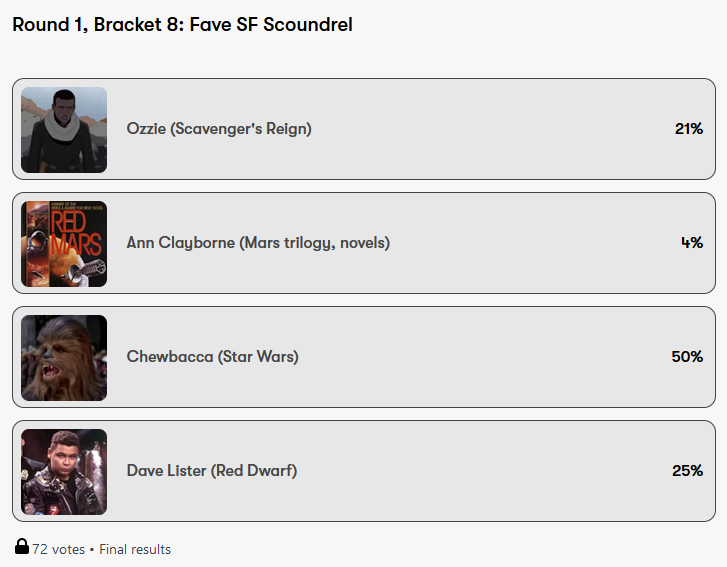Click the 21% result for Ozzie
The image size is (727, 567).
688,129
